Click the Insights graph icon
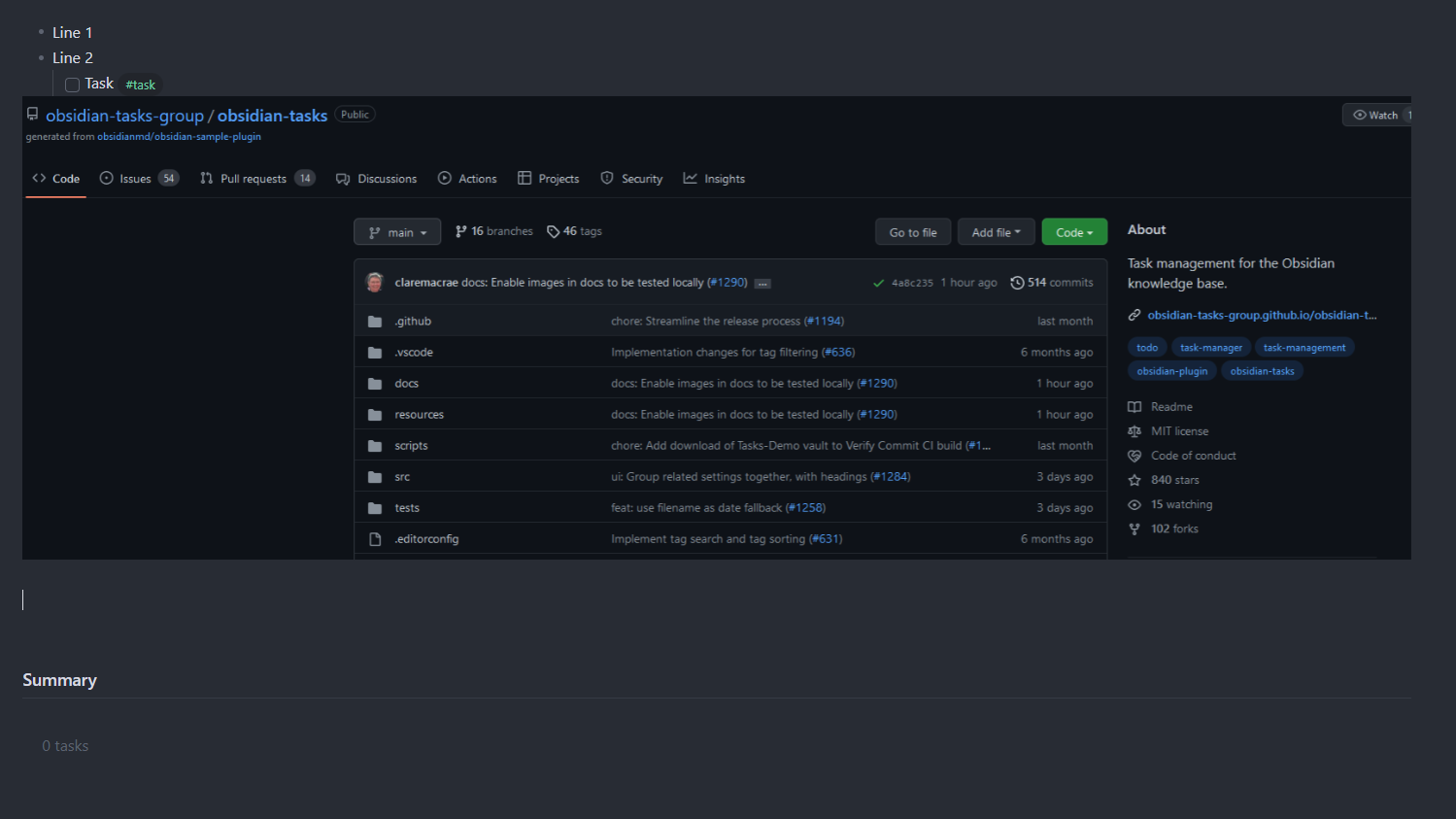This screenshot has width=1456, height=819. 690,179
